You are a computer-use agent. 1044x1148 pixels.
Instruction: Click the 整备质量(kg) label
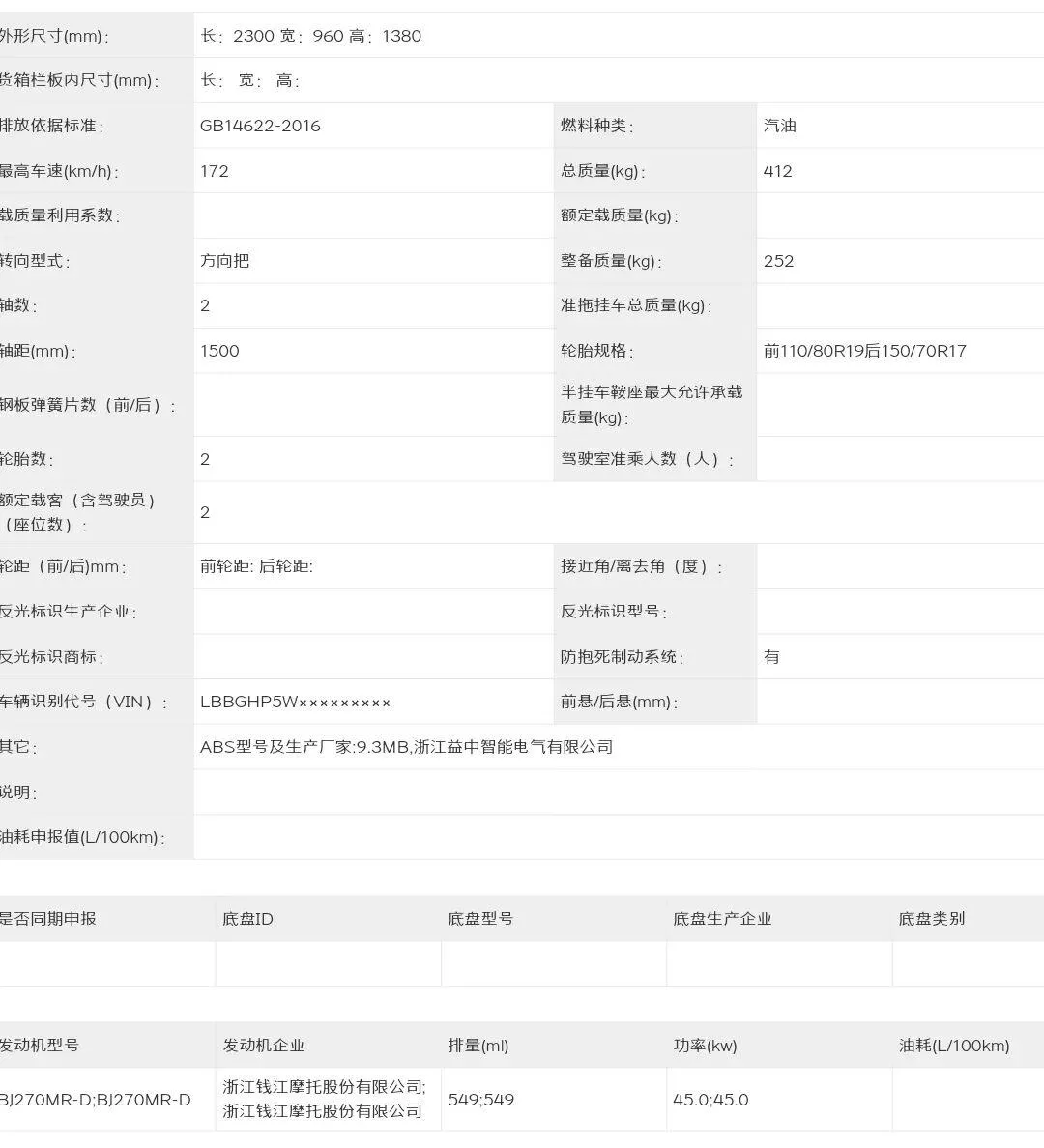pos(611,261)
